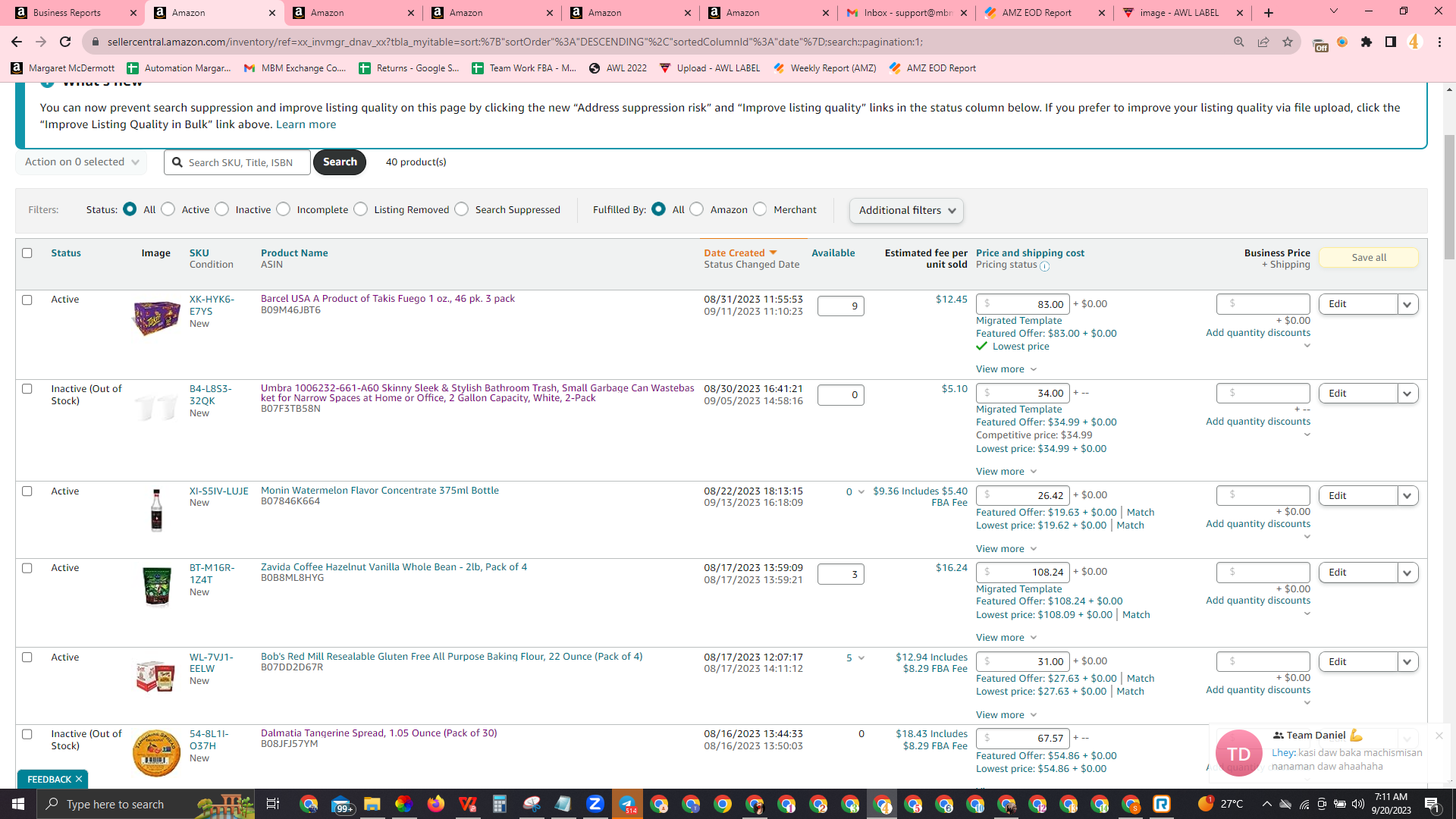
Task: Share this page via the share icon
Action: [x=1263, y=42]
